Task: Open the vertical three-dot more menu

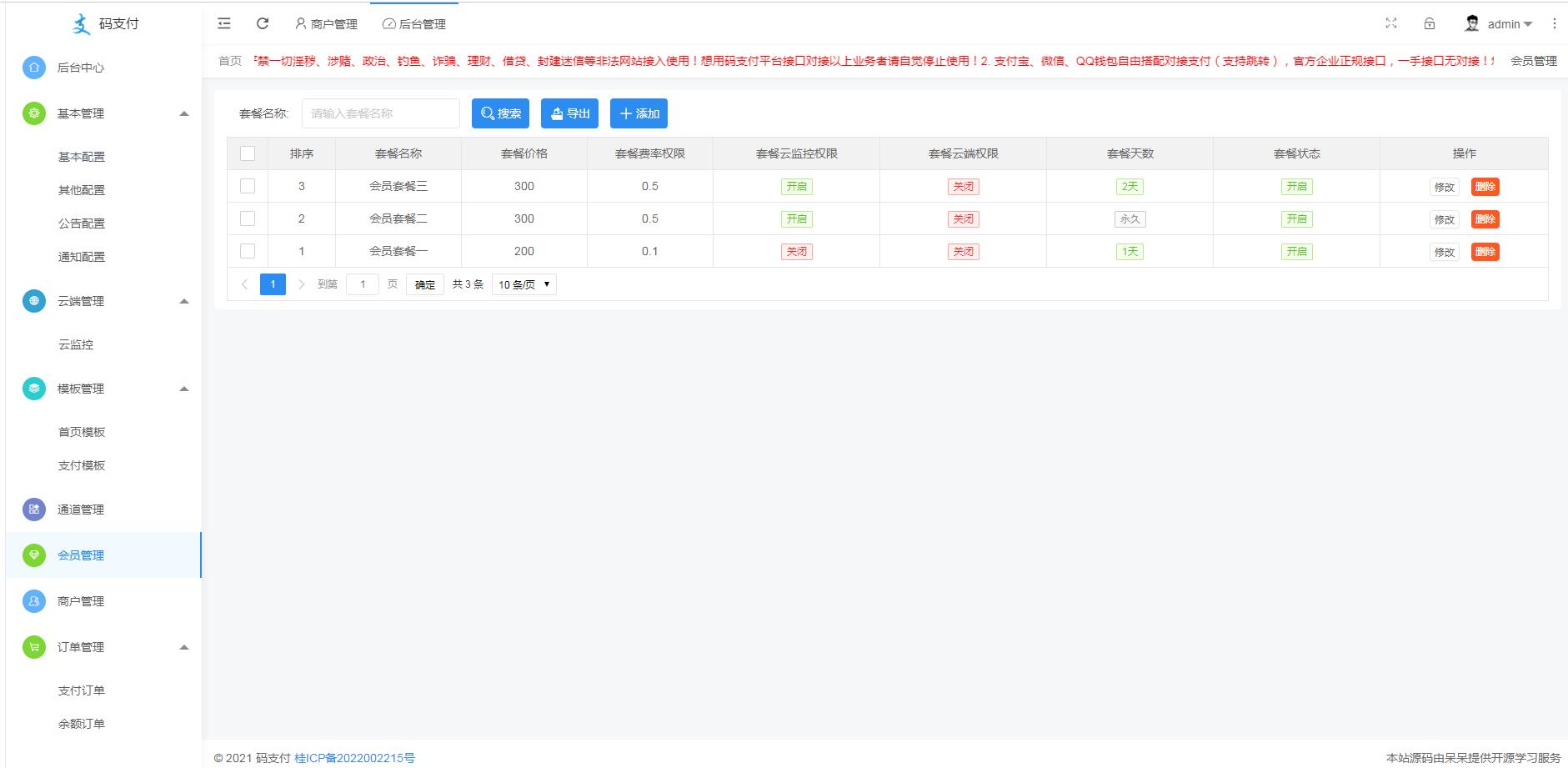Action: (1554, 23)
